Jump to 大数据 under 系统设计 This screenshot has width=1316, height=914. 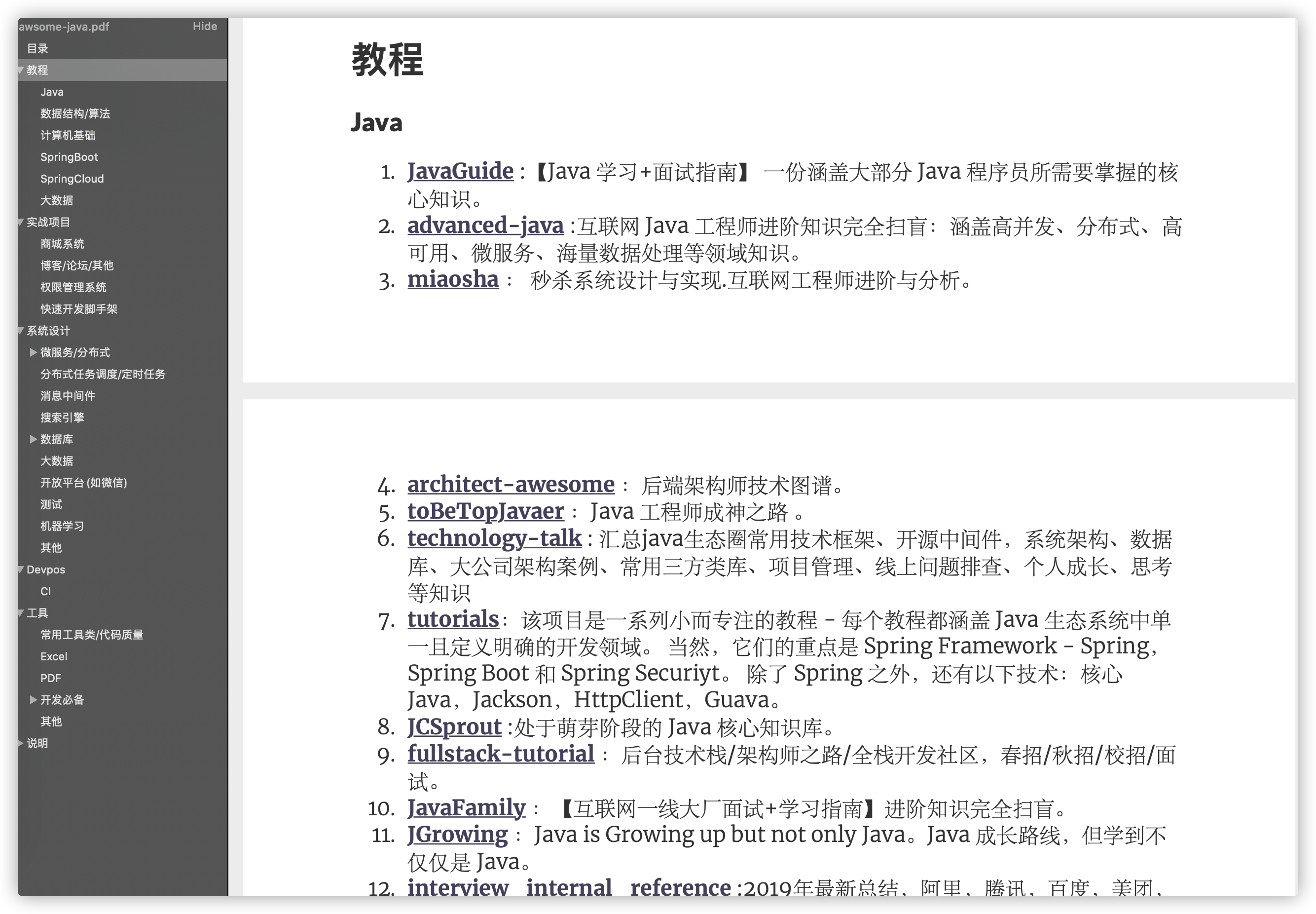coord(57,461)
